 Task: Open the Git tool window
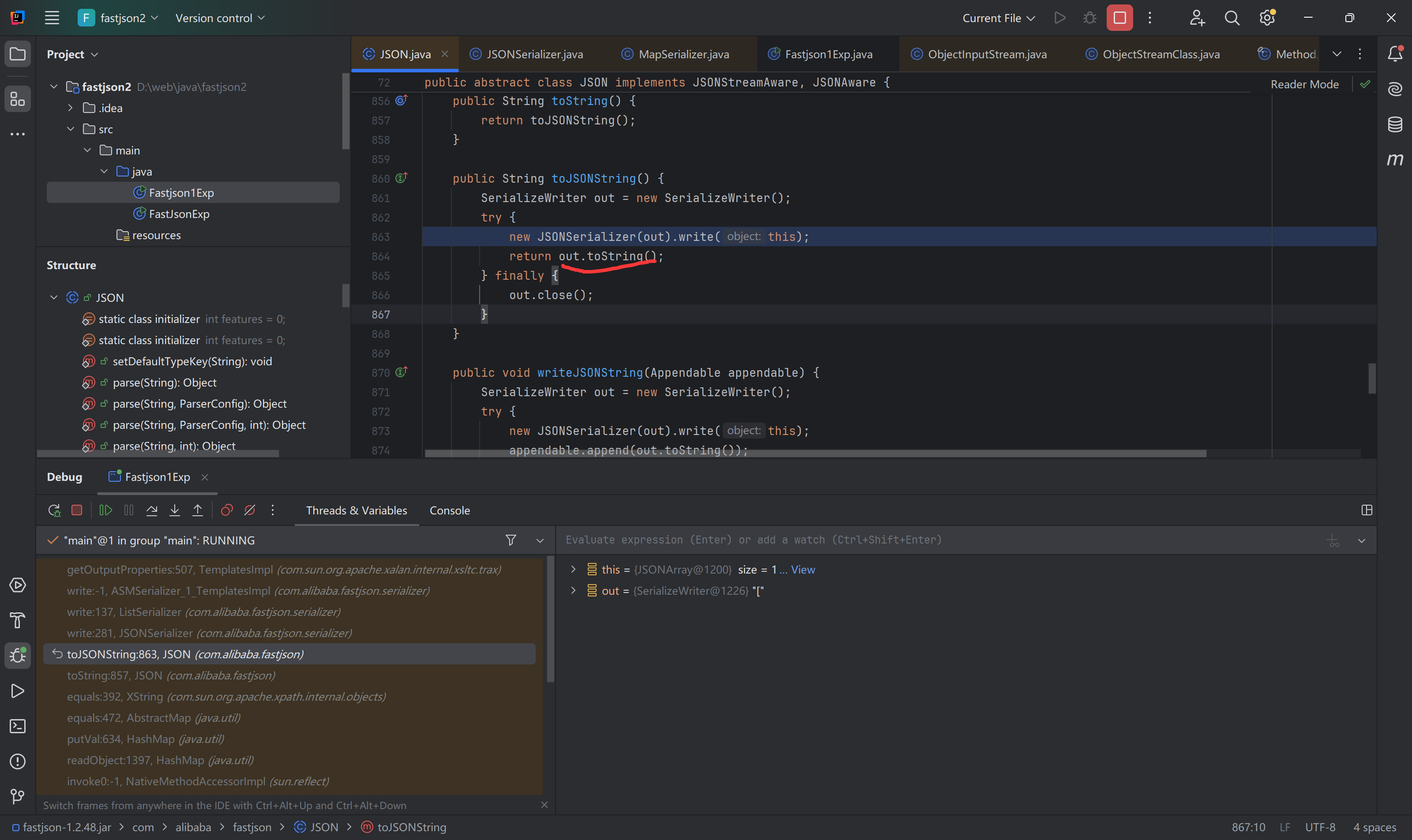click(18, 796)
